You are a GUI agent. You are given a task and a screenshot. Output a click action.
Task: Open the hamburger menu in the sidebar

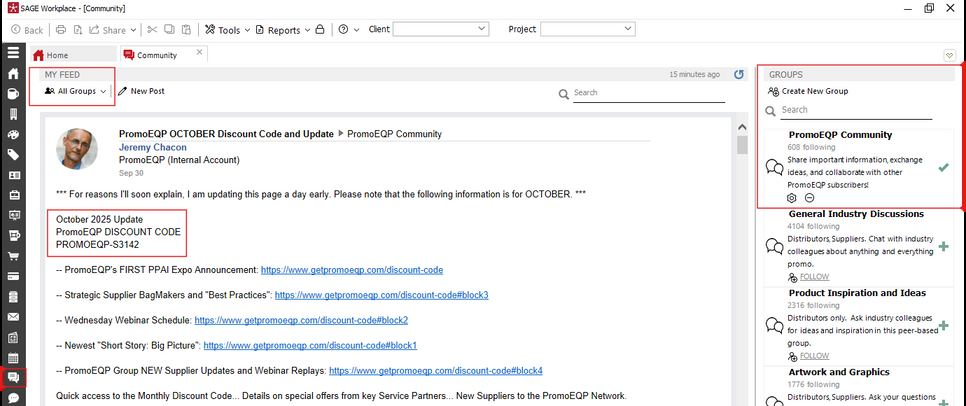tap(13, 53)
